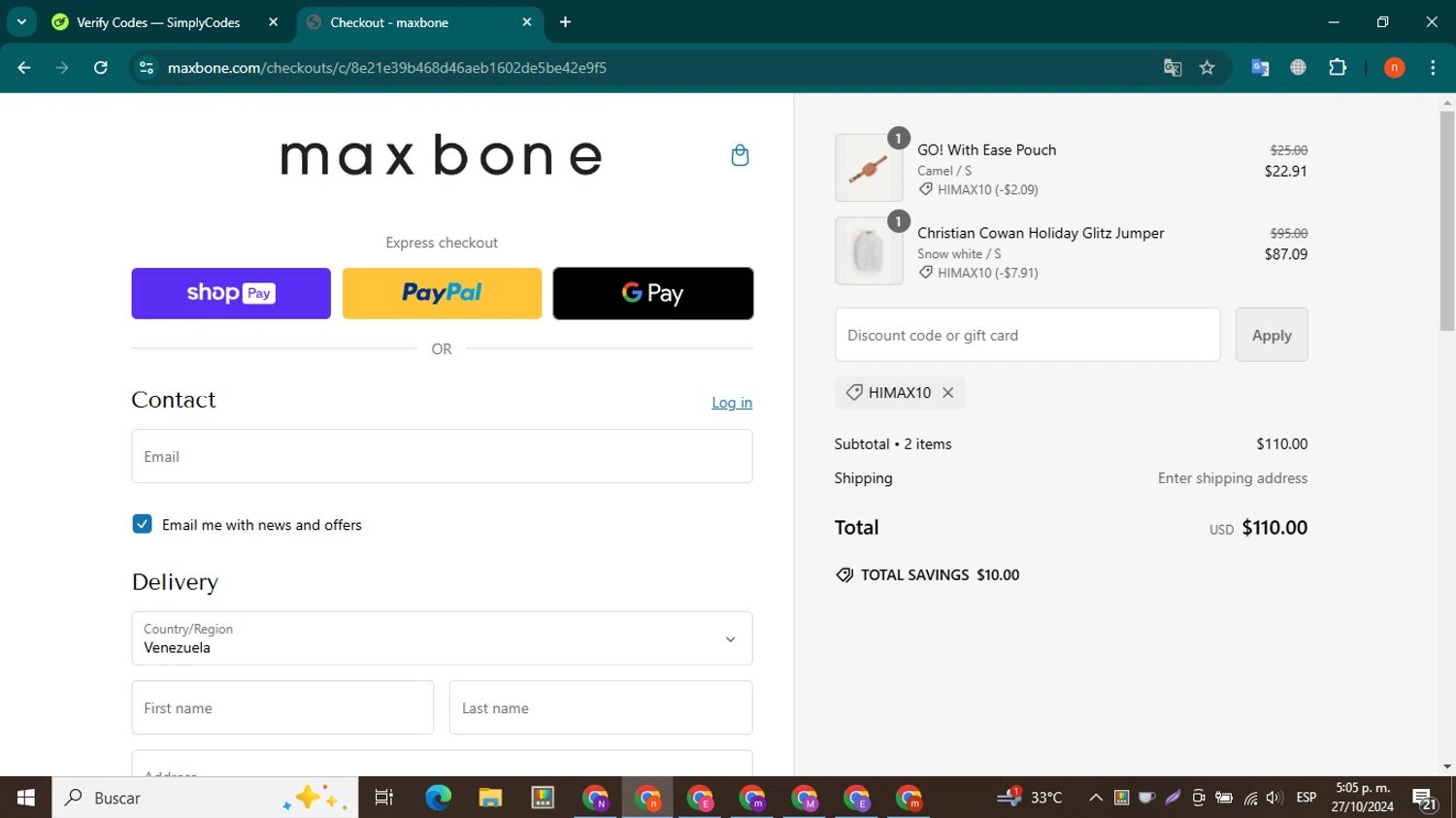
Task: Open notifications center icon
Action: click(x=1425, y=799)
